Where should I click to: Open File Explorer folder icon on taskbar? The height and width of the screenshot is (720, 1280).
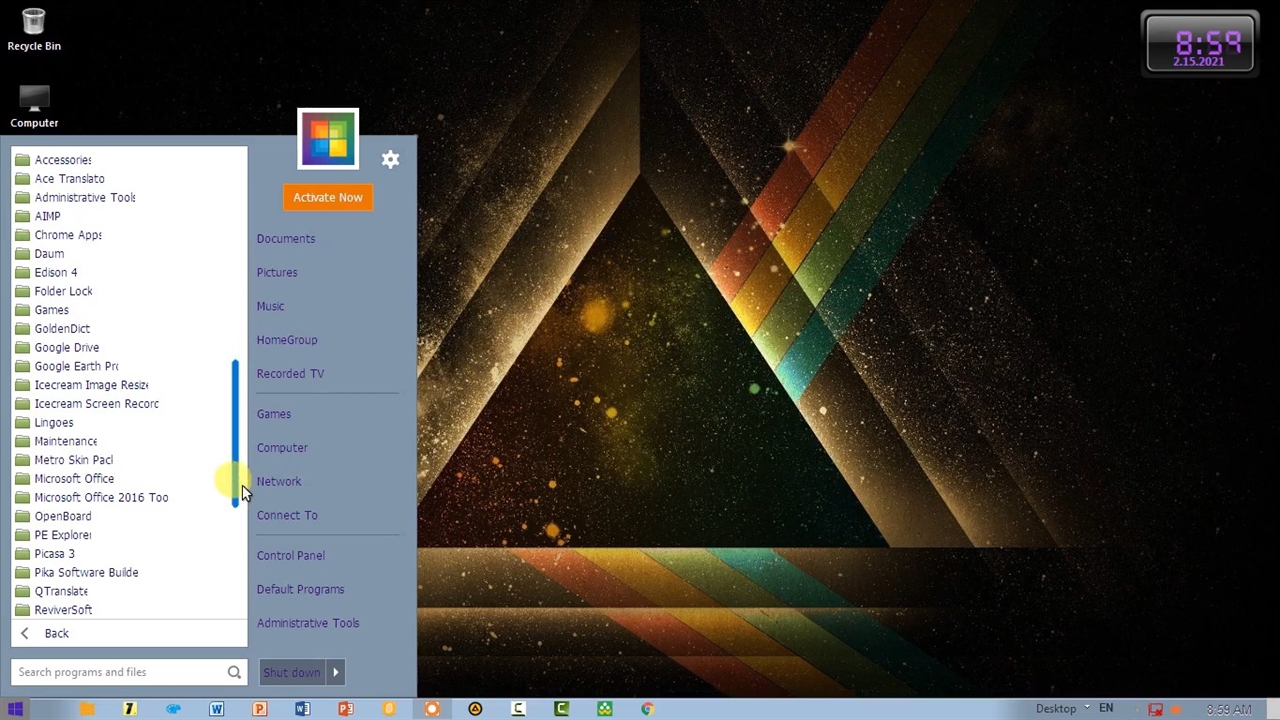coord(87,709)
